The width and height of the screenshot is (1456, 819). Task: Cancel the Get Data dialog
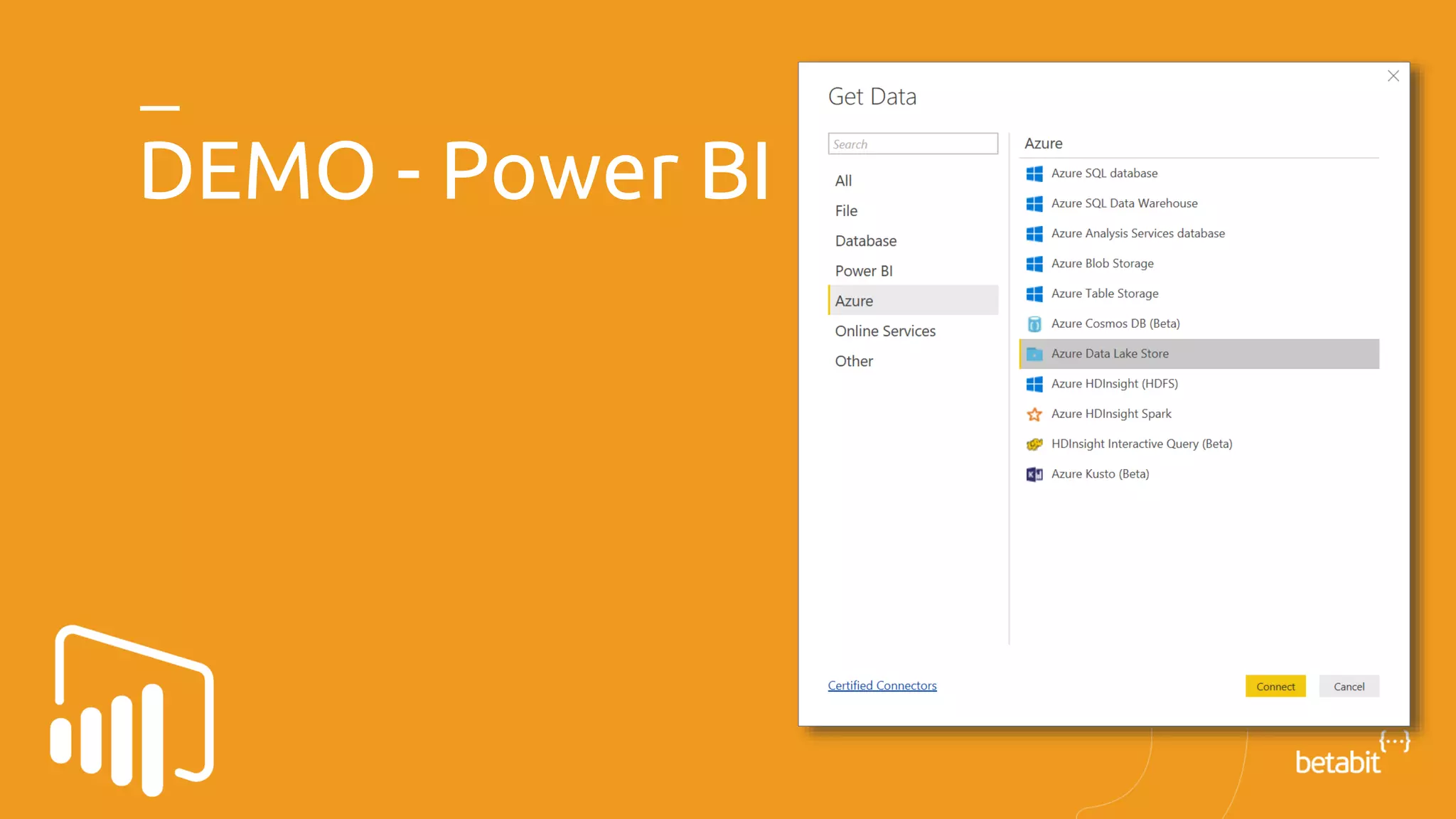pyautogui.click(x=1349, y=686)
